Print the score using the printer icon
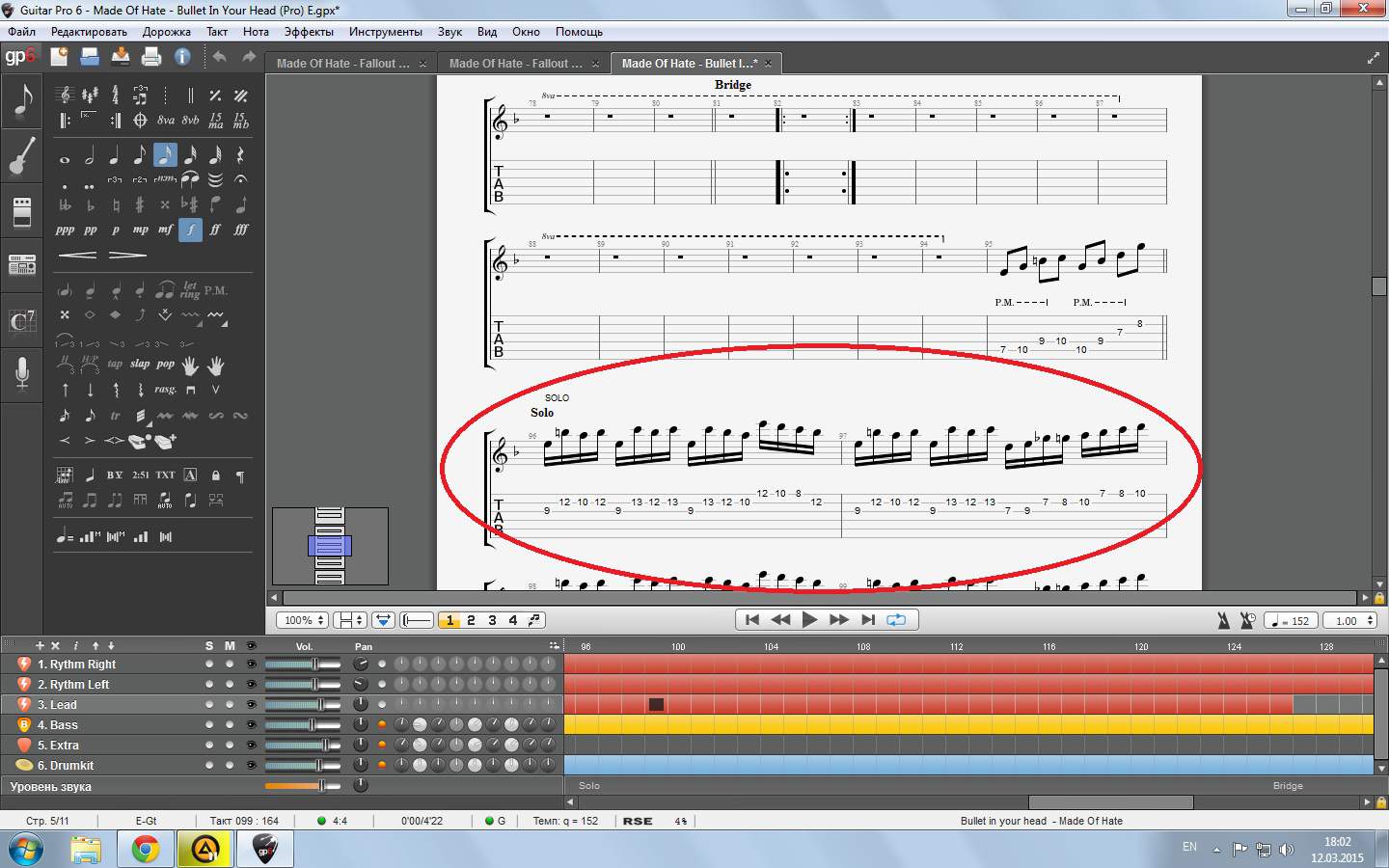Viewport: 1389px width, 868px height. (151, 57)
